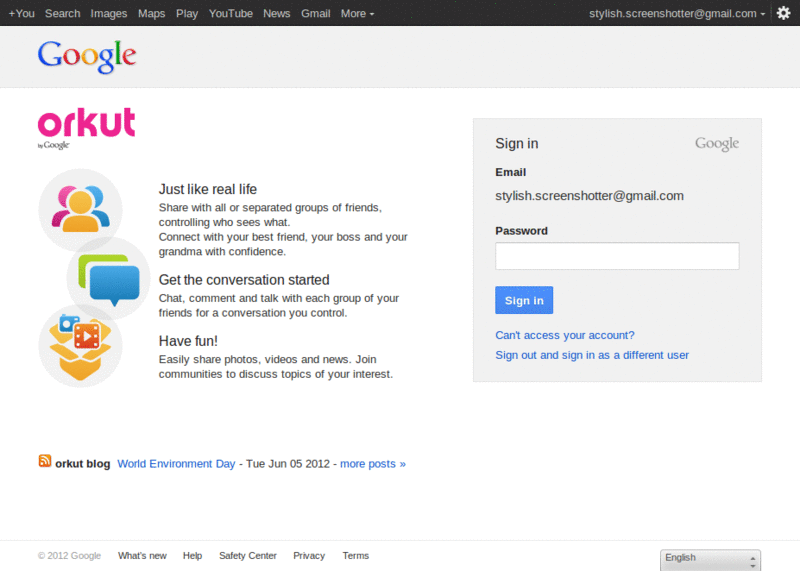This screenshot has width=800, height=571.
Task: Open Play in the top bar
Action: (x=187, y=14)
